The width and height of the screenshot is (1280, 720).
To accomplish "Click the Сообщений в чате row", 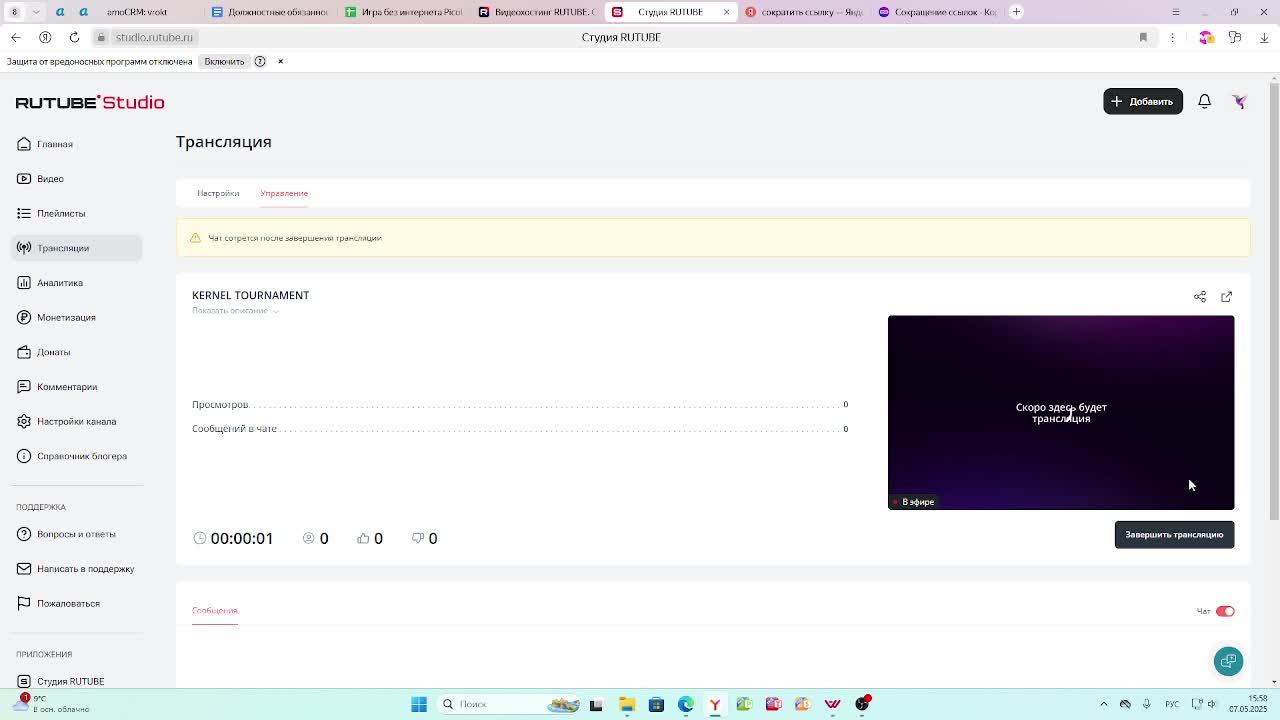I will point(520,429).
